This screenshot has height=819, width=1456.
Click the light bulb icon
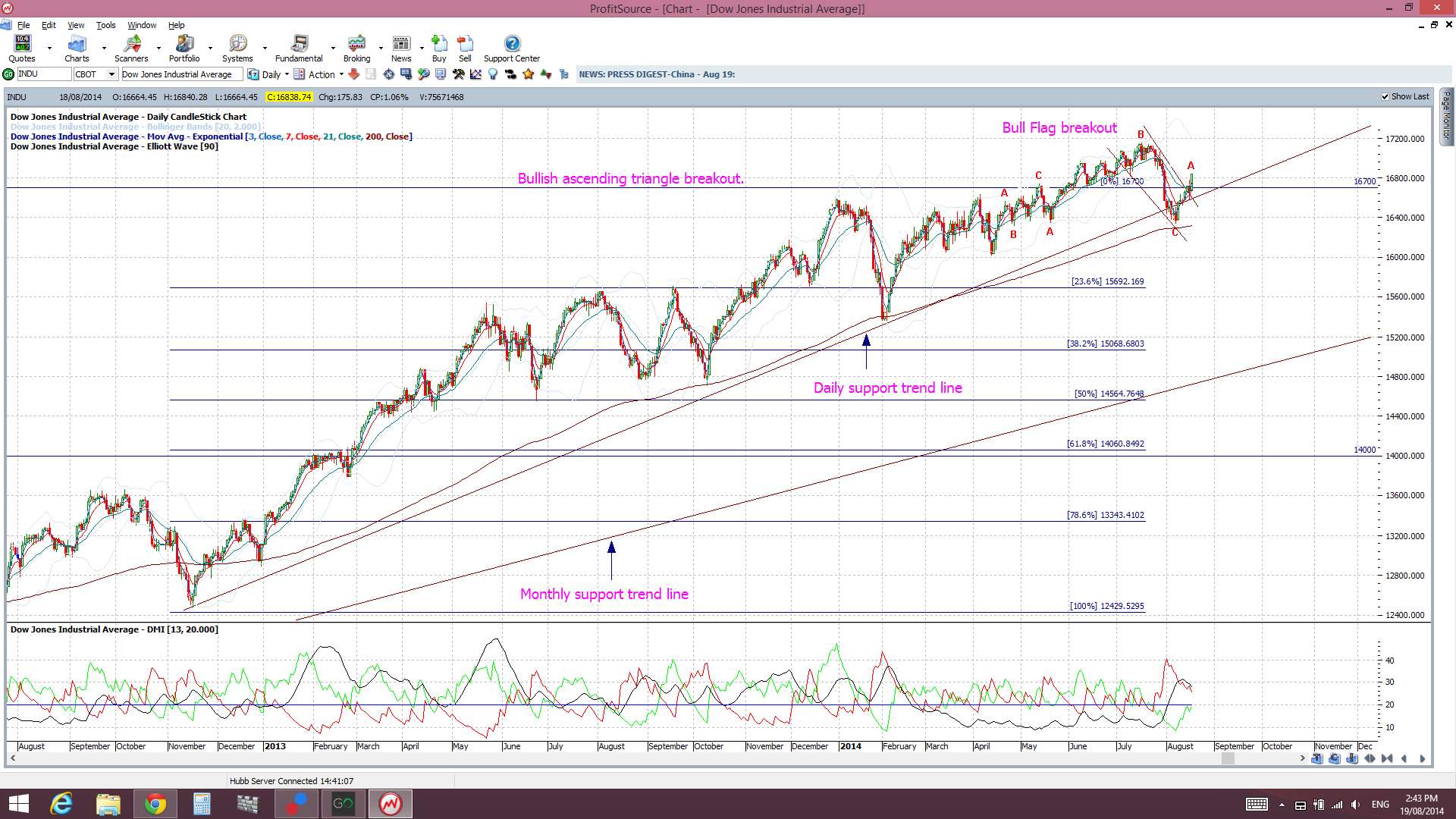(493, 74)
